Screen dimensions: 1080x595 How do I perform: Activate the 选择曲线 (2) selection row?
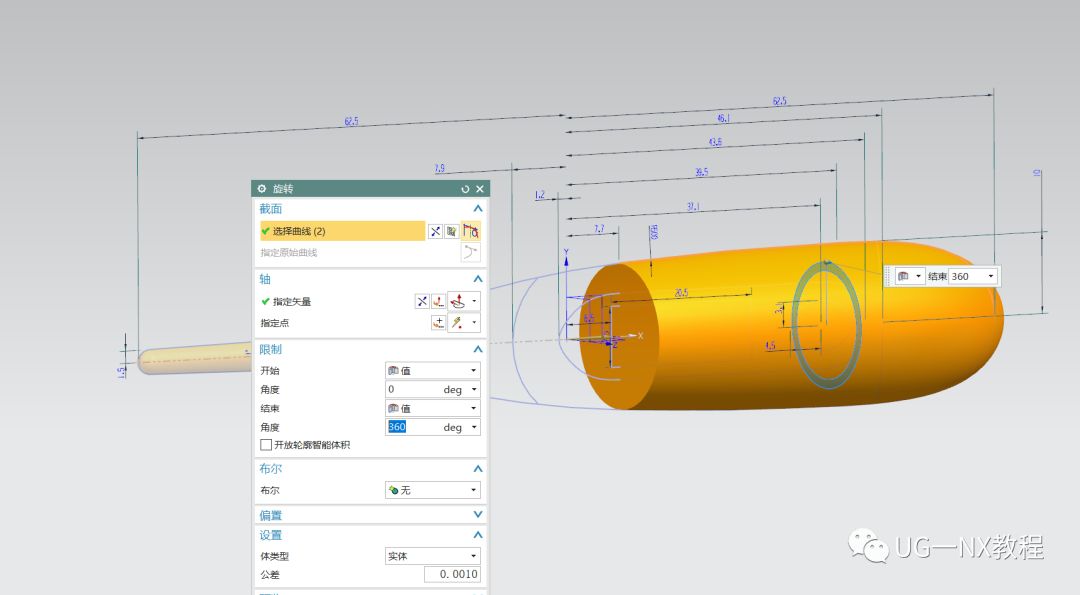click(342, 231)
